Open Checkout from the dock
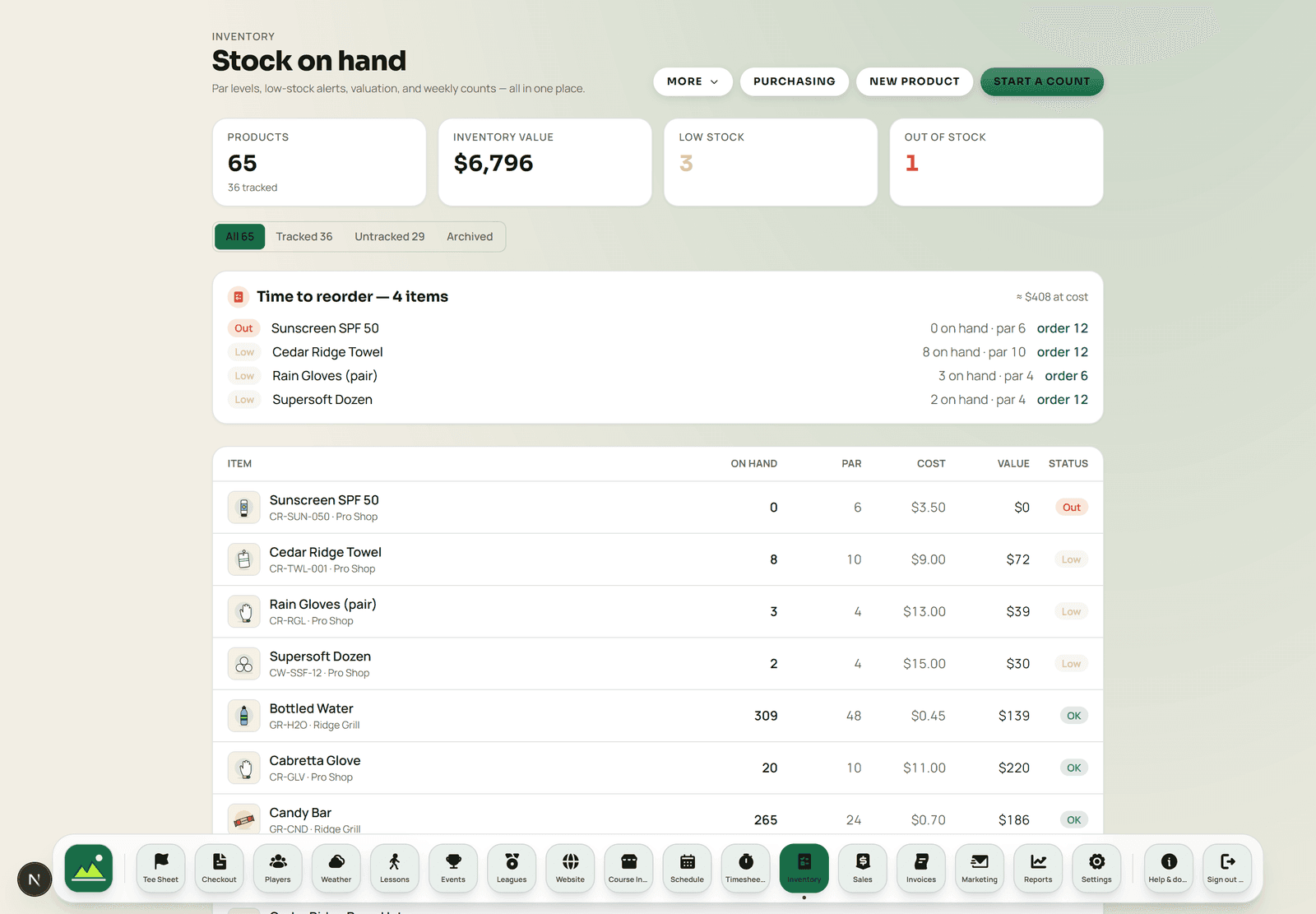This screenshot has width=1316, height=914. pyautogui.click(x=219, y=868)
